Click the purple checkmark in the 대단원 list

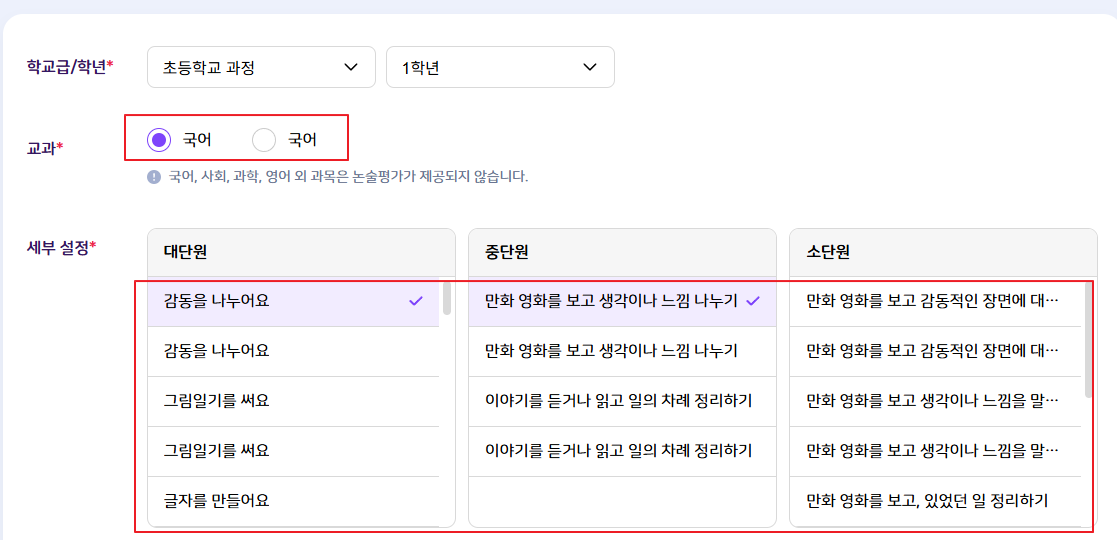[416, 300]
